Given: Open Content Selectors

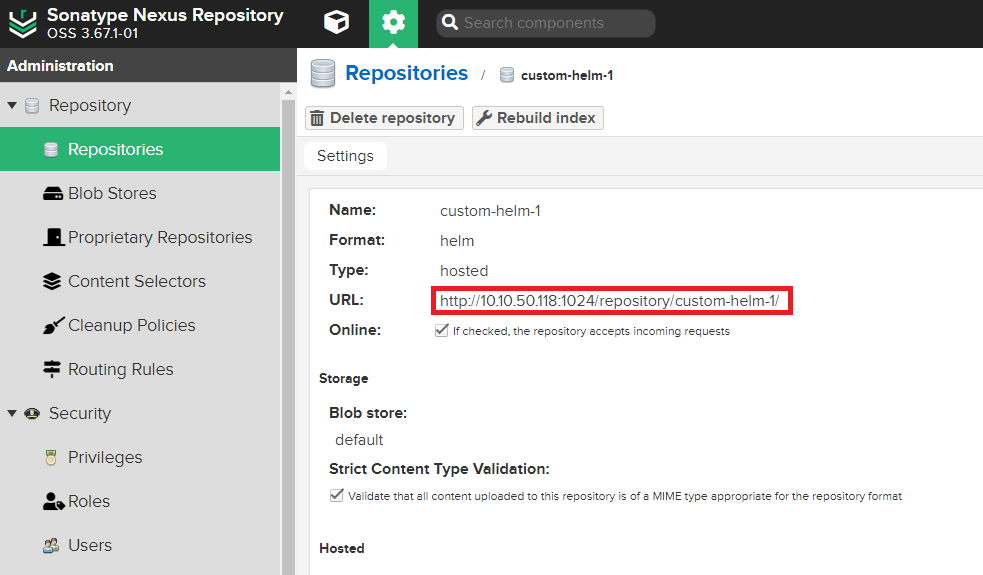Looking at the screenshot, I should pyautogui.click(x=137, y=281).
